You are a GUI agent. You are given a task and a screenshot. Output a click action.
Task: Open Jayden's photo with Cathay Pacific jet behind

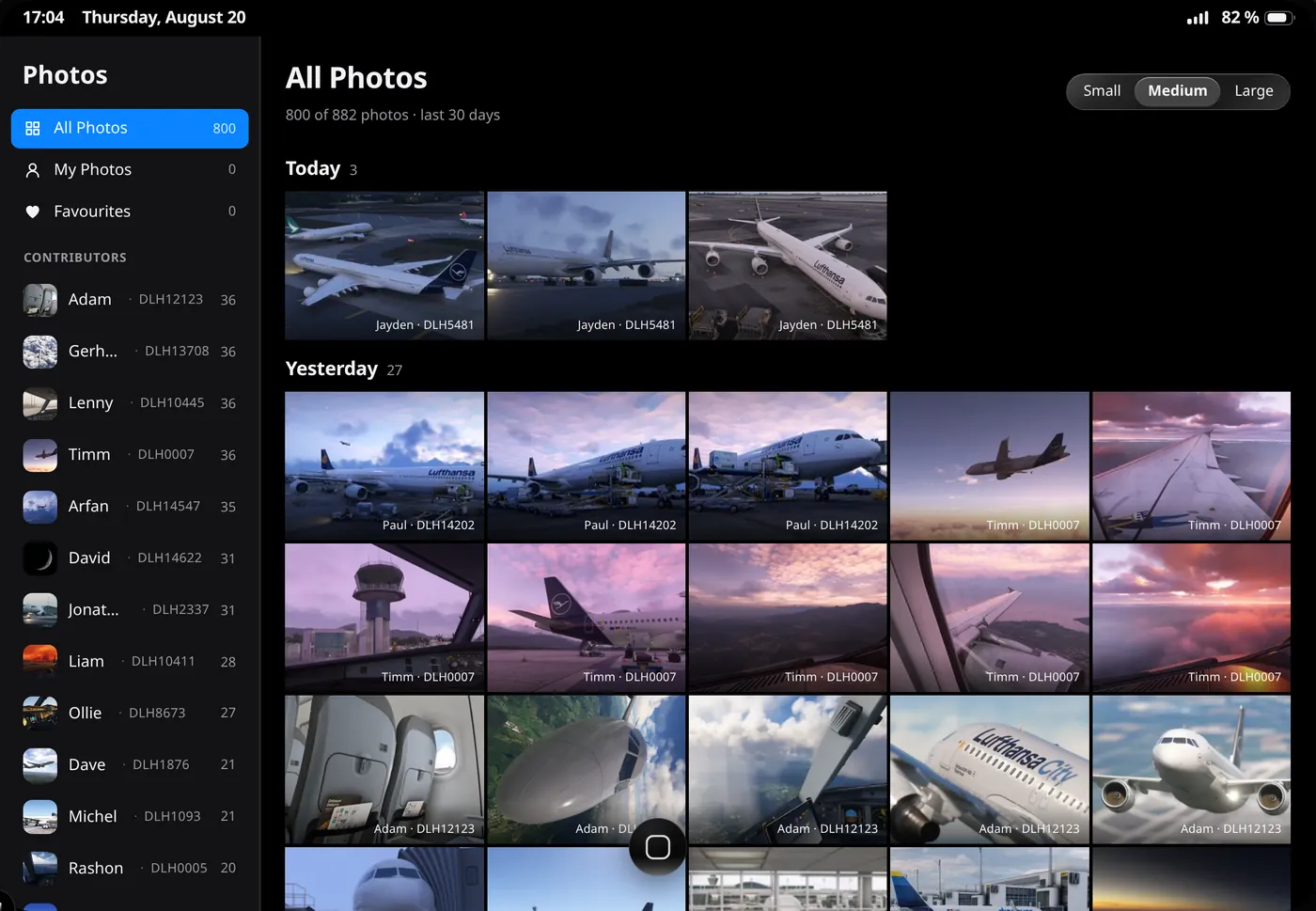384,265
